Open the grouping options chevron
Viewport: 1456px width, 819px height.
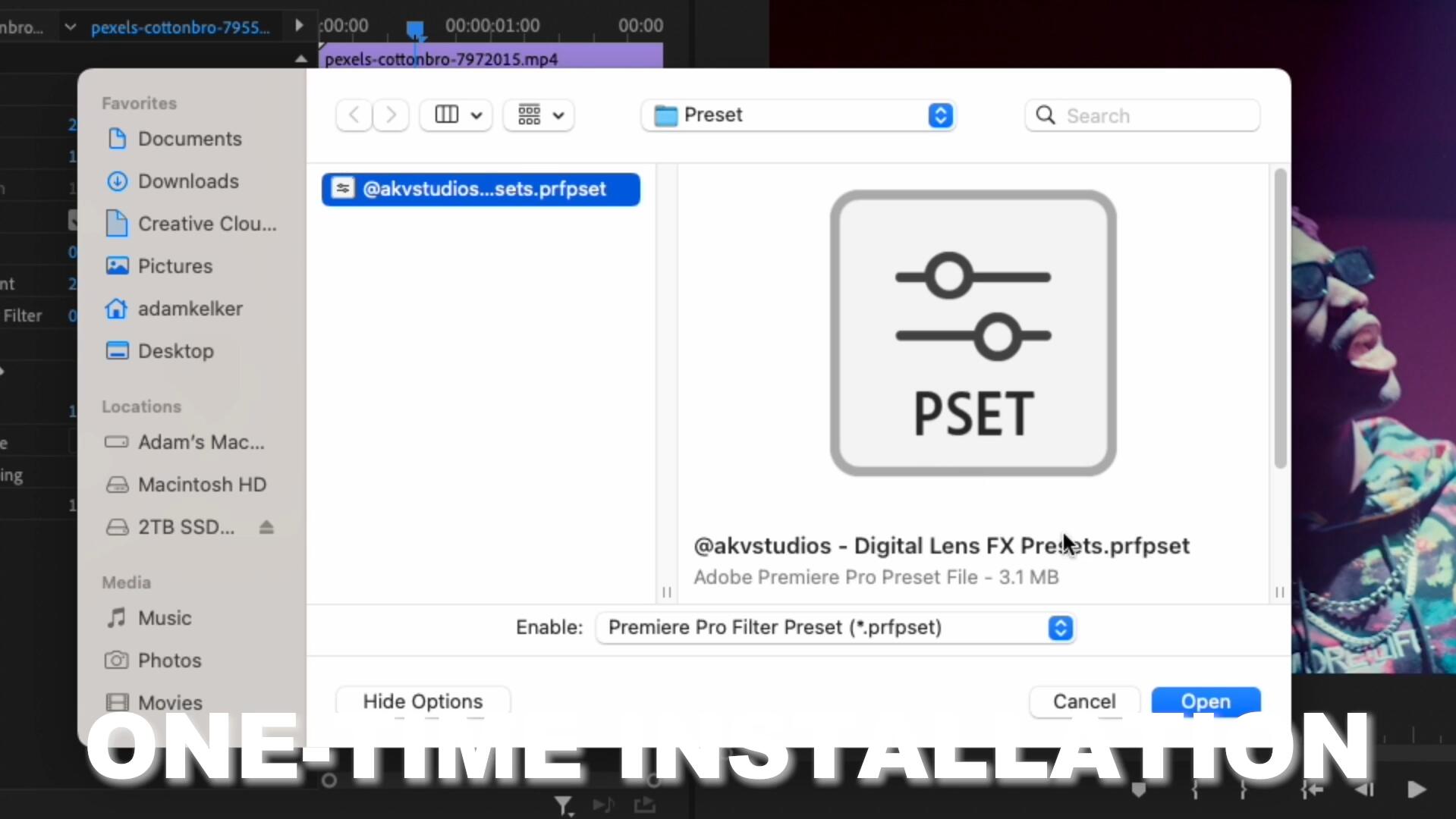point(558,115)
